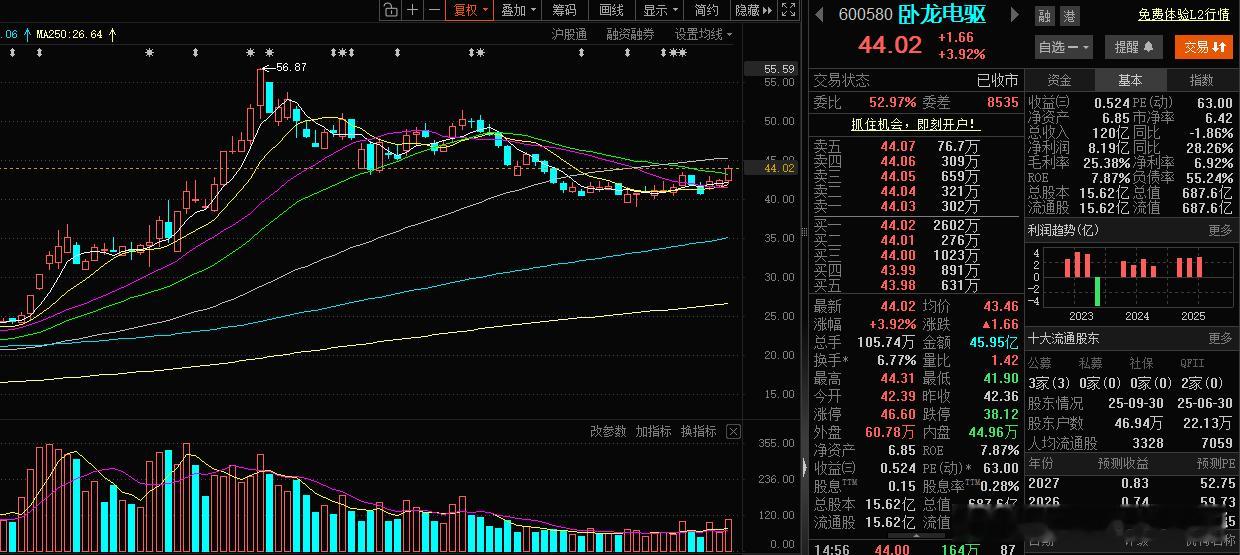Click 卖五 ask price 44.07
The width and height of the screenshot is (1240, 555).
click(x=897, y=146)
